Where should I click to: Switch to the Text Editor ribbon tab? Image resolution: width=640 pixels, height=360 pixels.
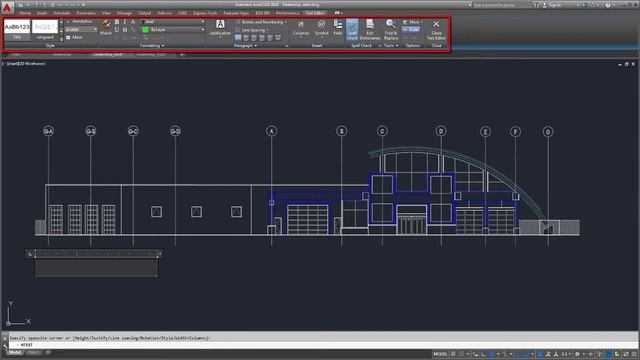pos(315,13)
